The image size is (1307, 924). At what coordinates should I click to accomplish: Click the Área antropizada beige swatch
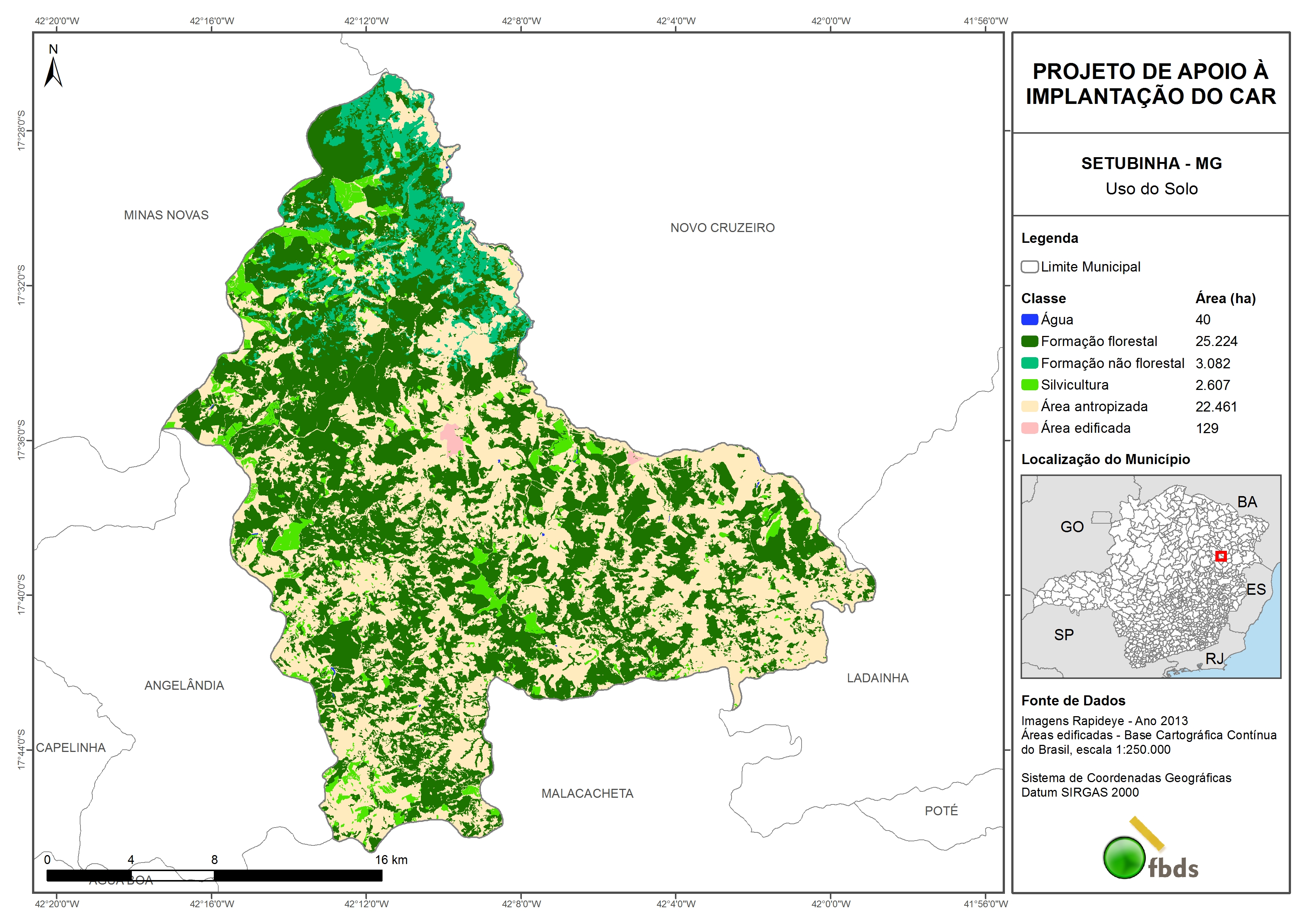(x=1029, y=406)
